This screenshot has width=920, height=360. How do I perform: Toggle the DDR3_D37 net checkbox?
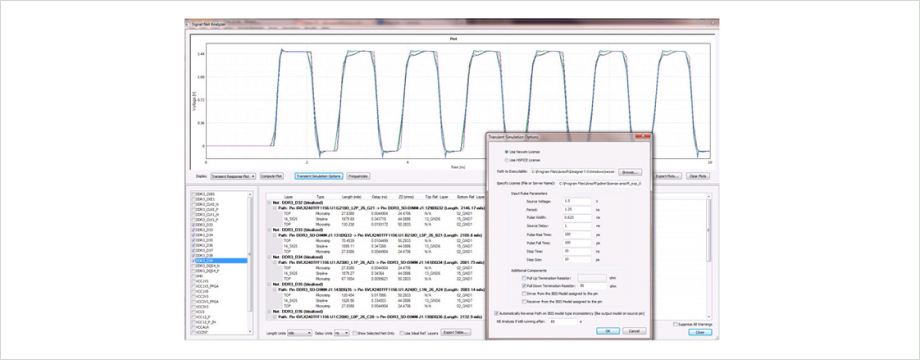pos(194,250)
